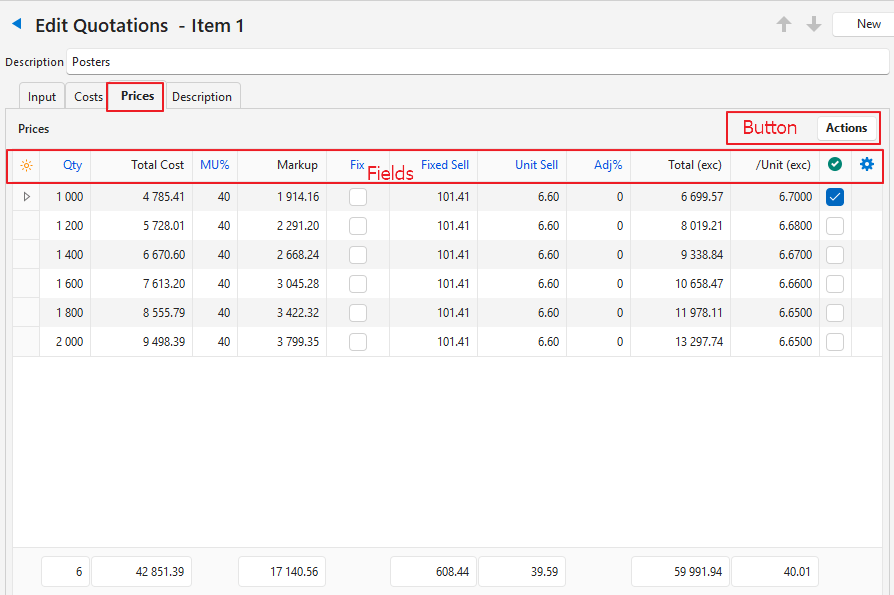Click the blue back arrow beside Edit Quotations
894x595 pixels.
17,24
